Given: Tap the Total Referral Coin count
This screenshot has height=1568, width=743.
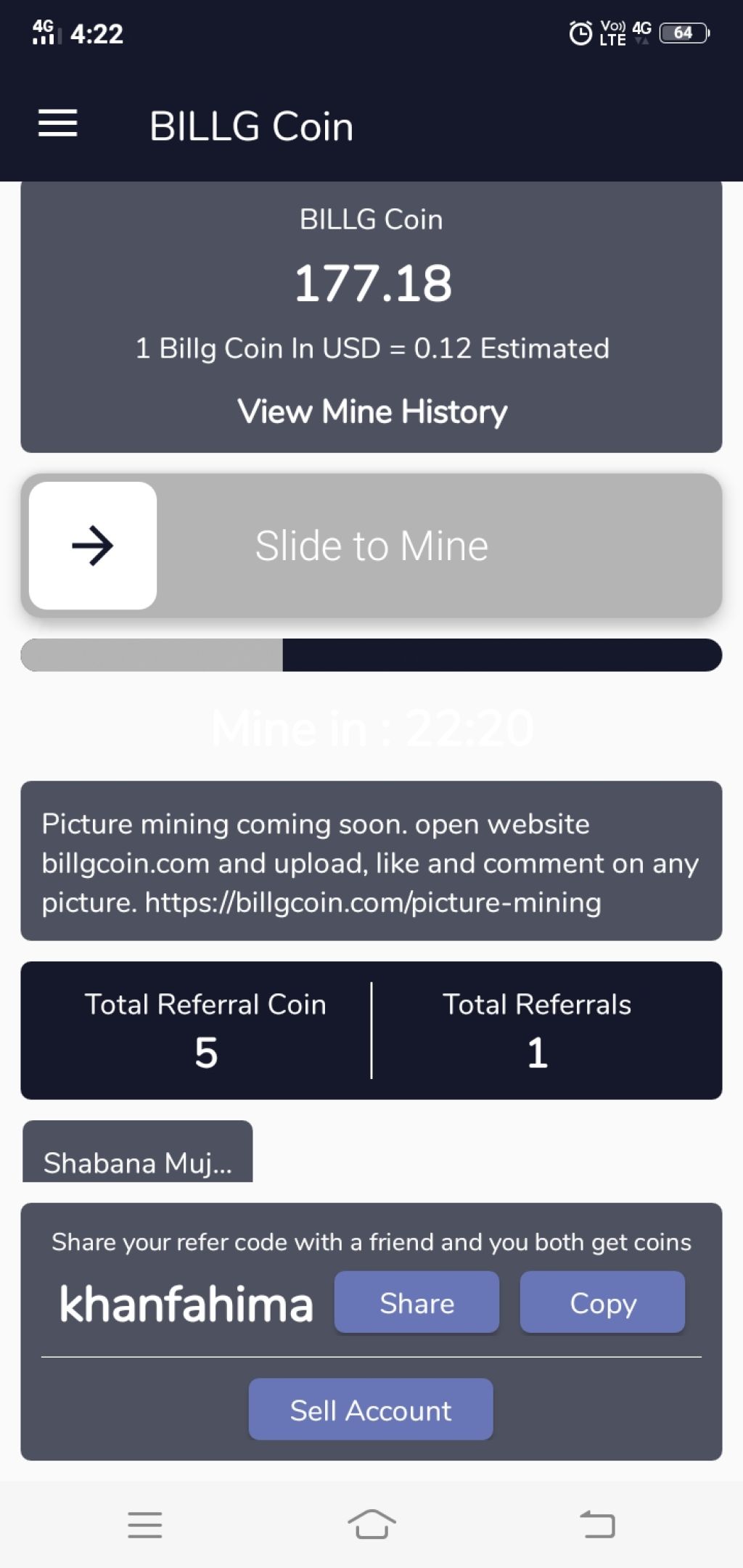Looking at the screenshot, I should pos(206,1053).
